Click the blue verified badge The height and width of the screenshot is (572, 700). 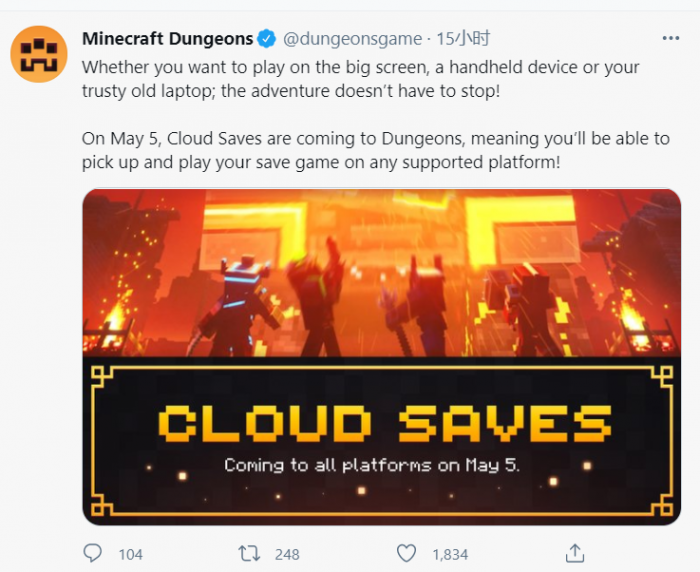tap(267, 39)
